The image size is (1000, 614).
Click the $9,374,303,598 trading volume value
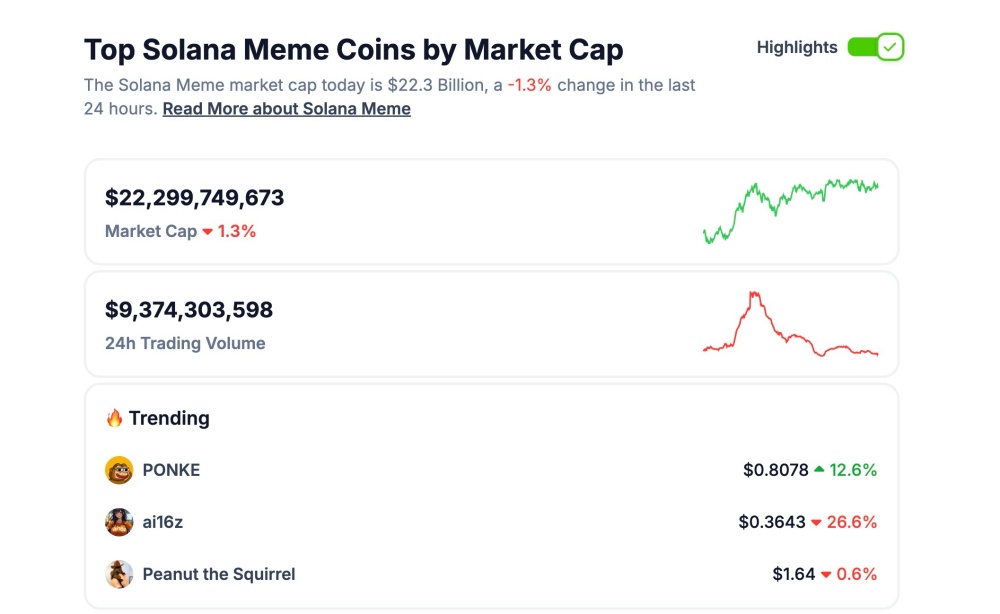(189, 310)
